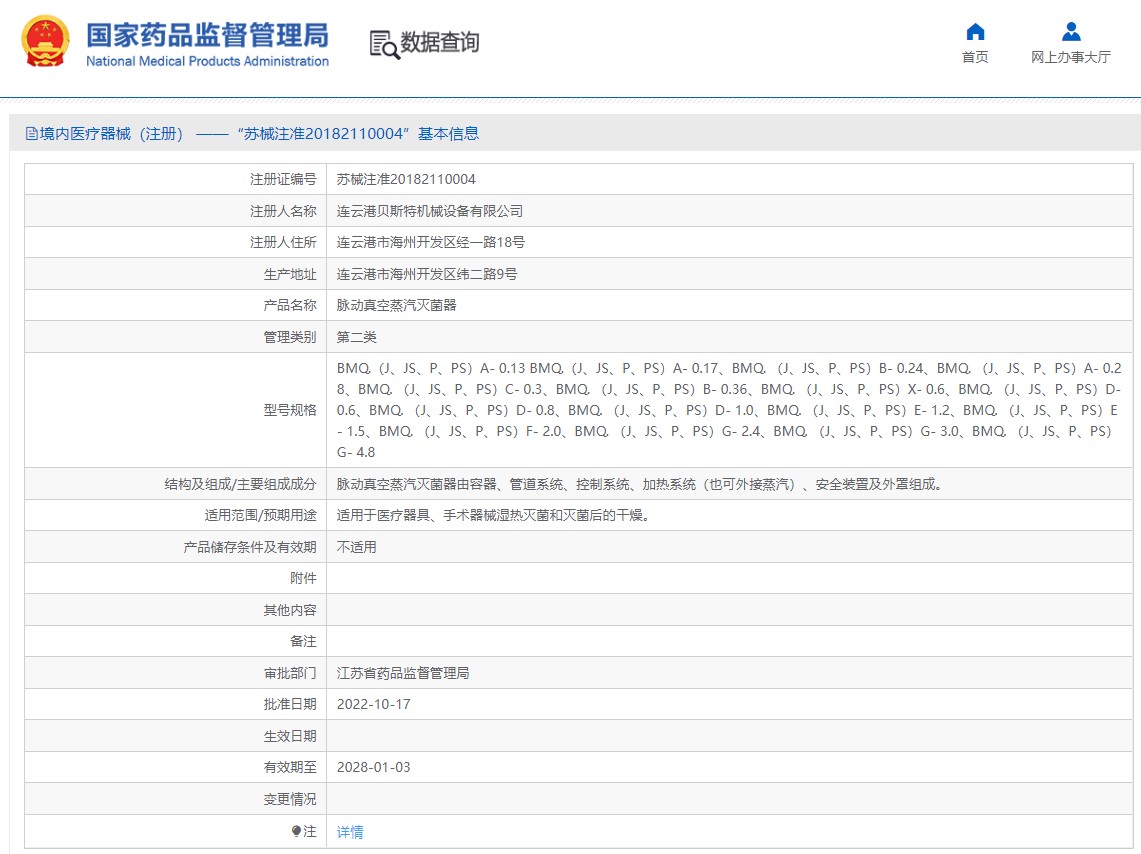Click the national emblem logo
Image resolution: width=1141 pixels, height=854 pixels.
coord(46,41)
